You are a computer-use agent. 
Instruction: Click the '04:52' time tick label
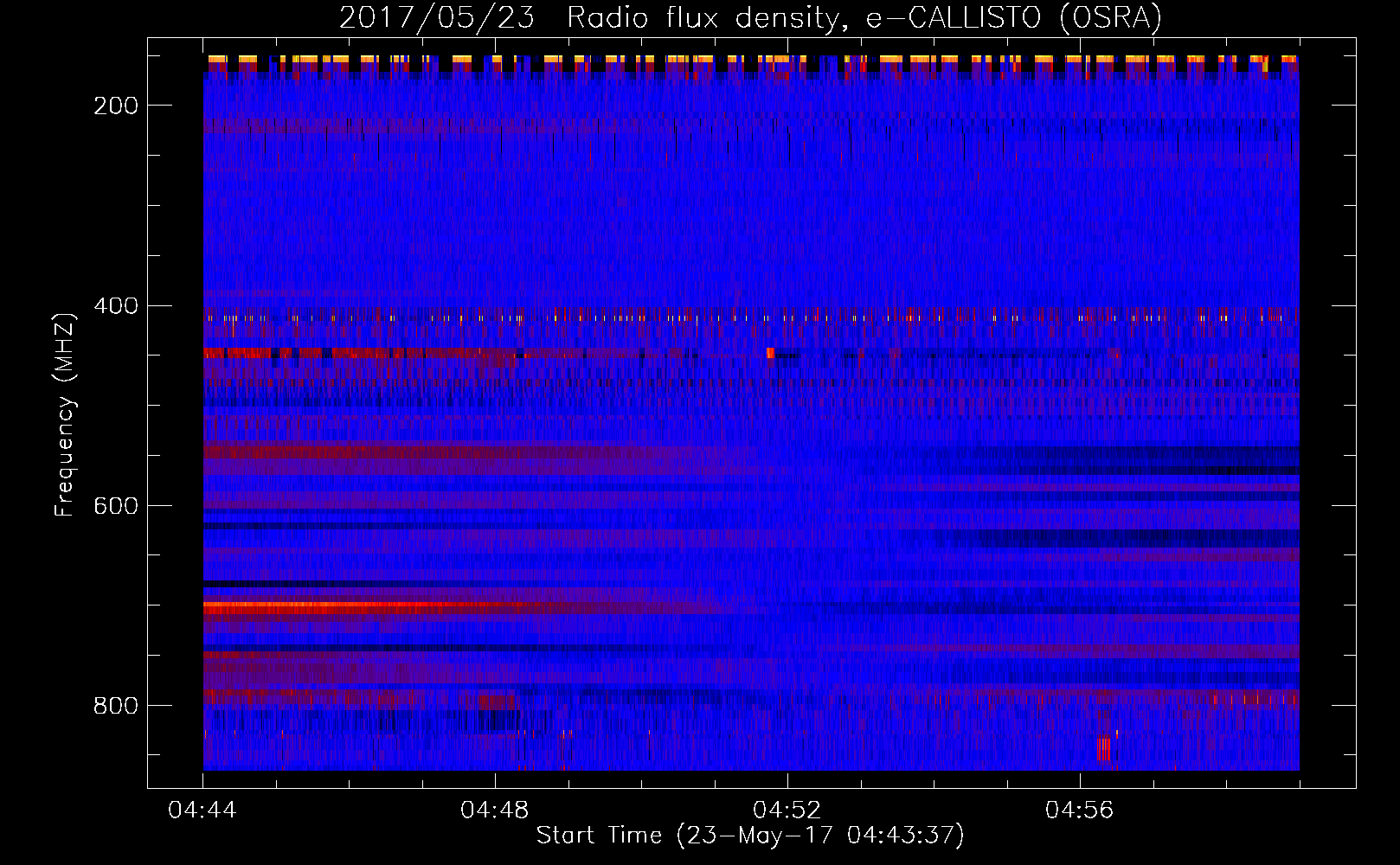point(787,811)
